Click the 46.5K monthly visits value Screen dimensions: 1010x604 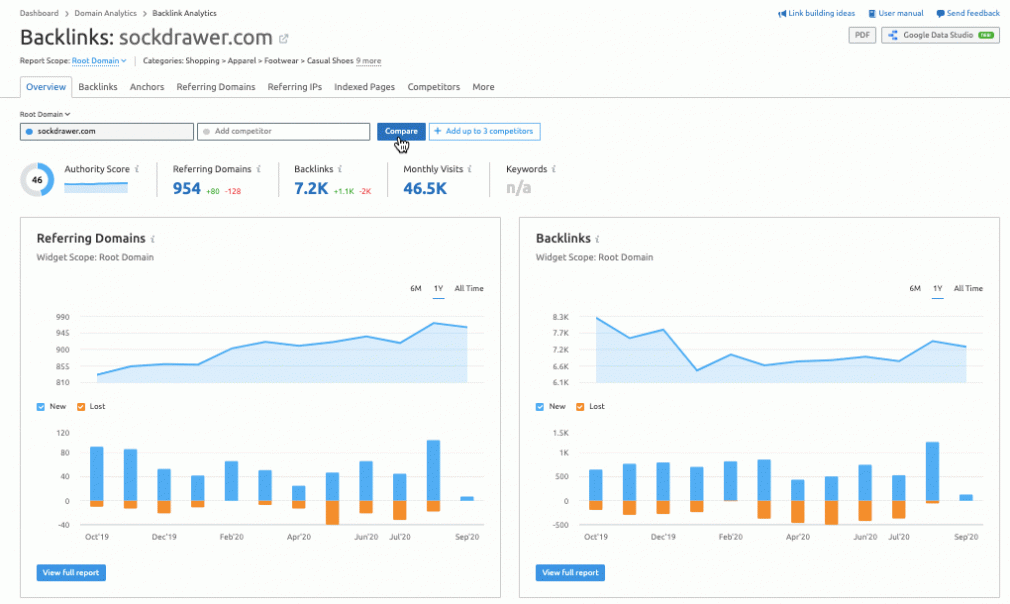(425, 189)
